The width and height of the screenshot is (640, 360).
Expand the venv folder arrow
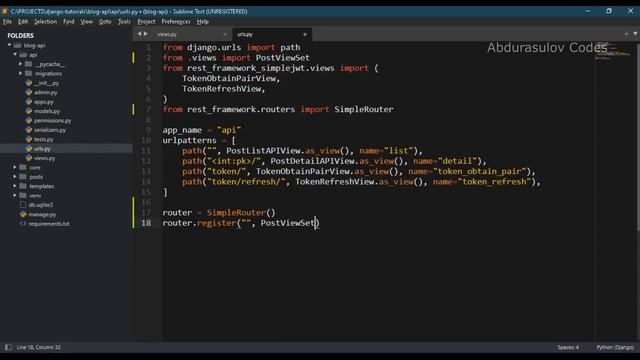click(x=15, y=196)
